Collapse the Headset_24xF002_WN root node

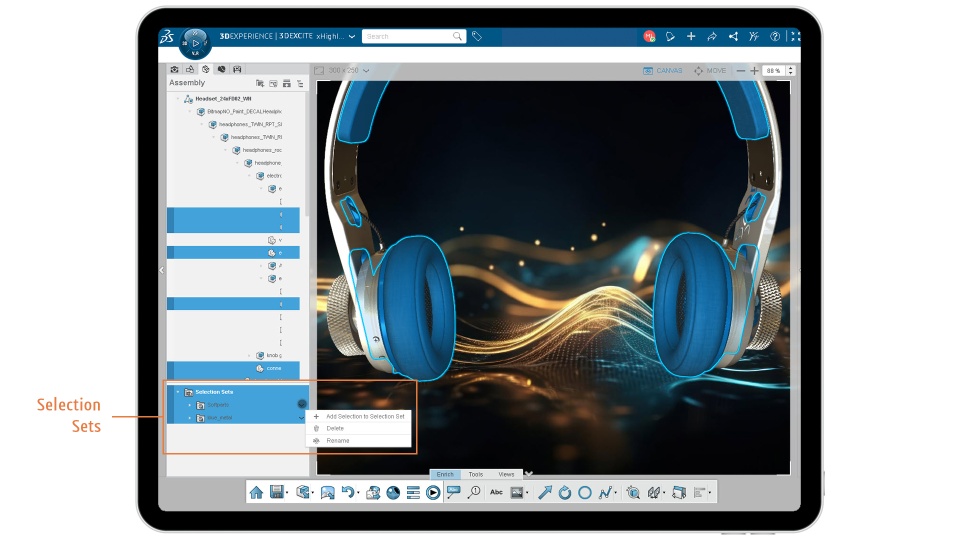tap(178, 99)
